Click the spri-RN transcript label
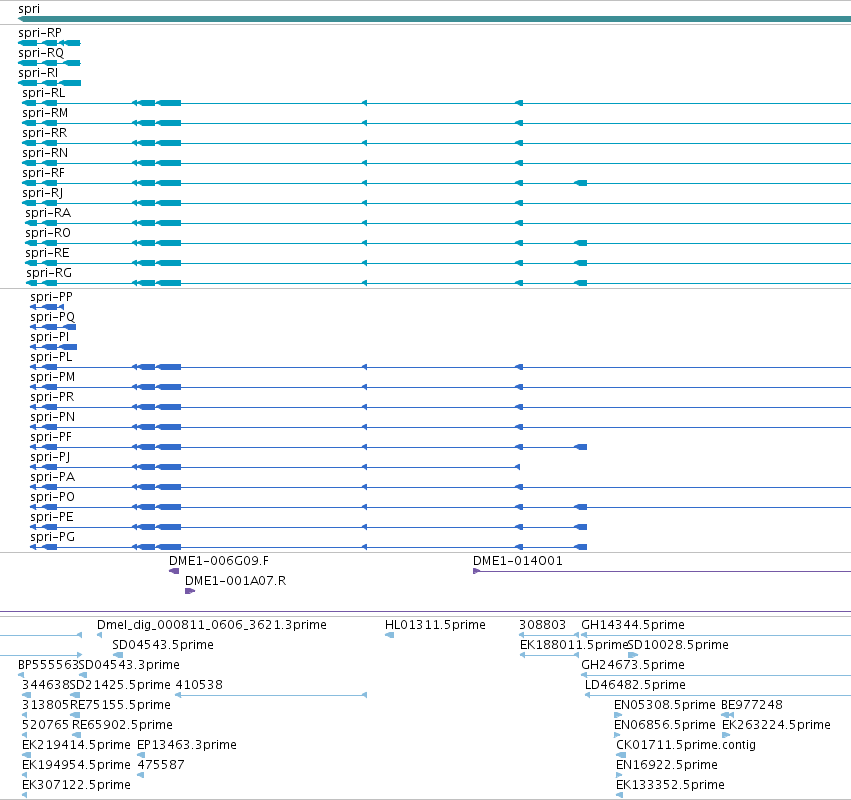 45,153
